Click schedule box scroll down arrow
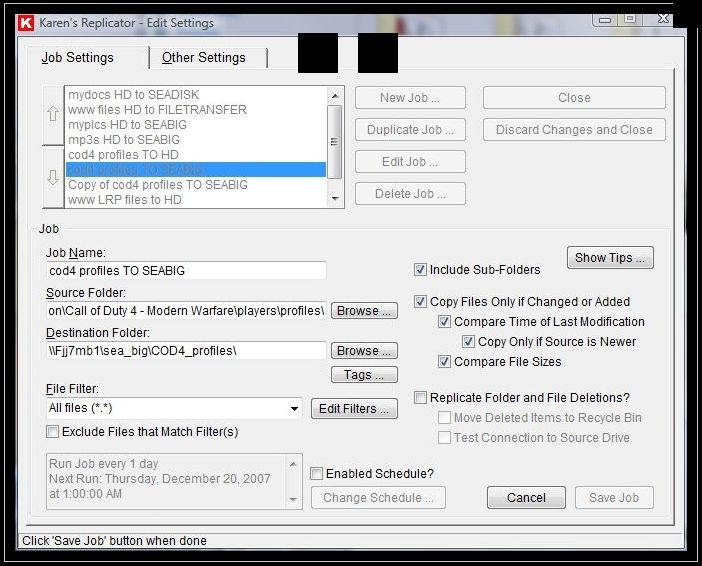702x566 pixels. tap(293, 499)
